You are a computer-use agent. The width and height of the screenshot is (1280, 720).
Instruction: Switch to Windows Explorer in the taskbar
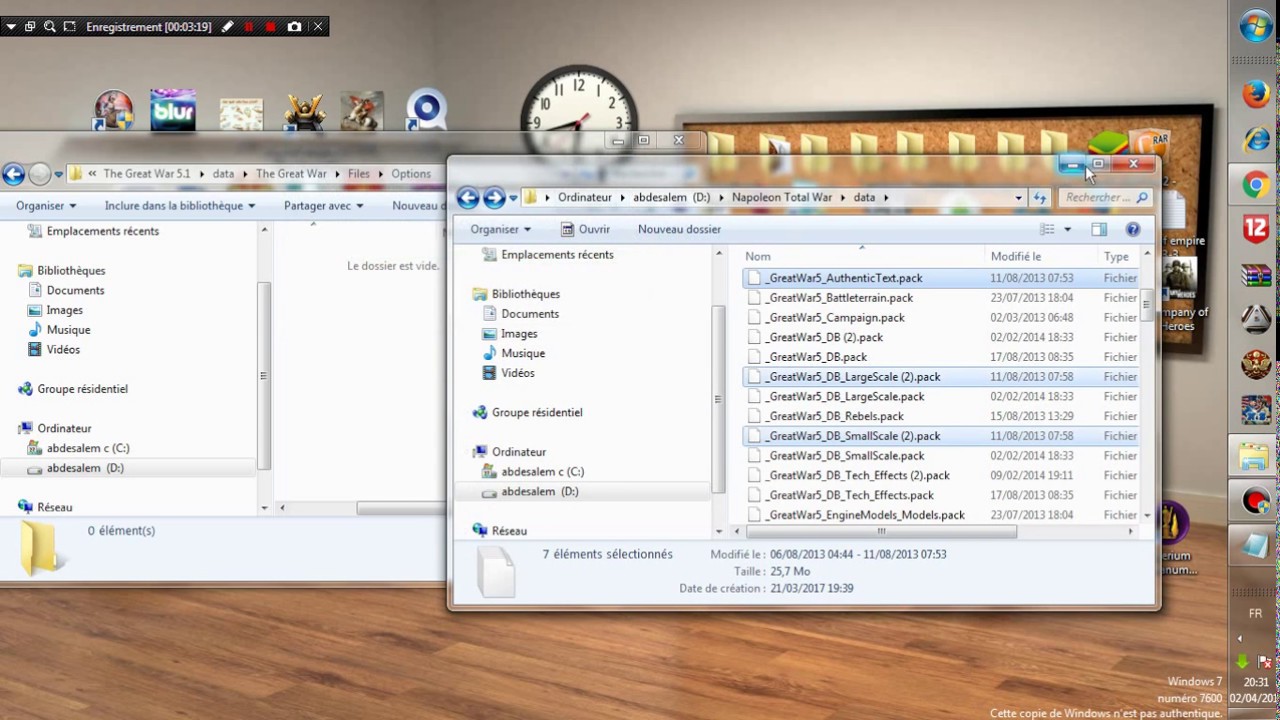[1254, 456]
